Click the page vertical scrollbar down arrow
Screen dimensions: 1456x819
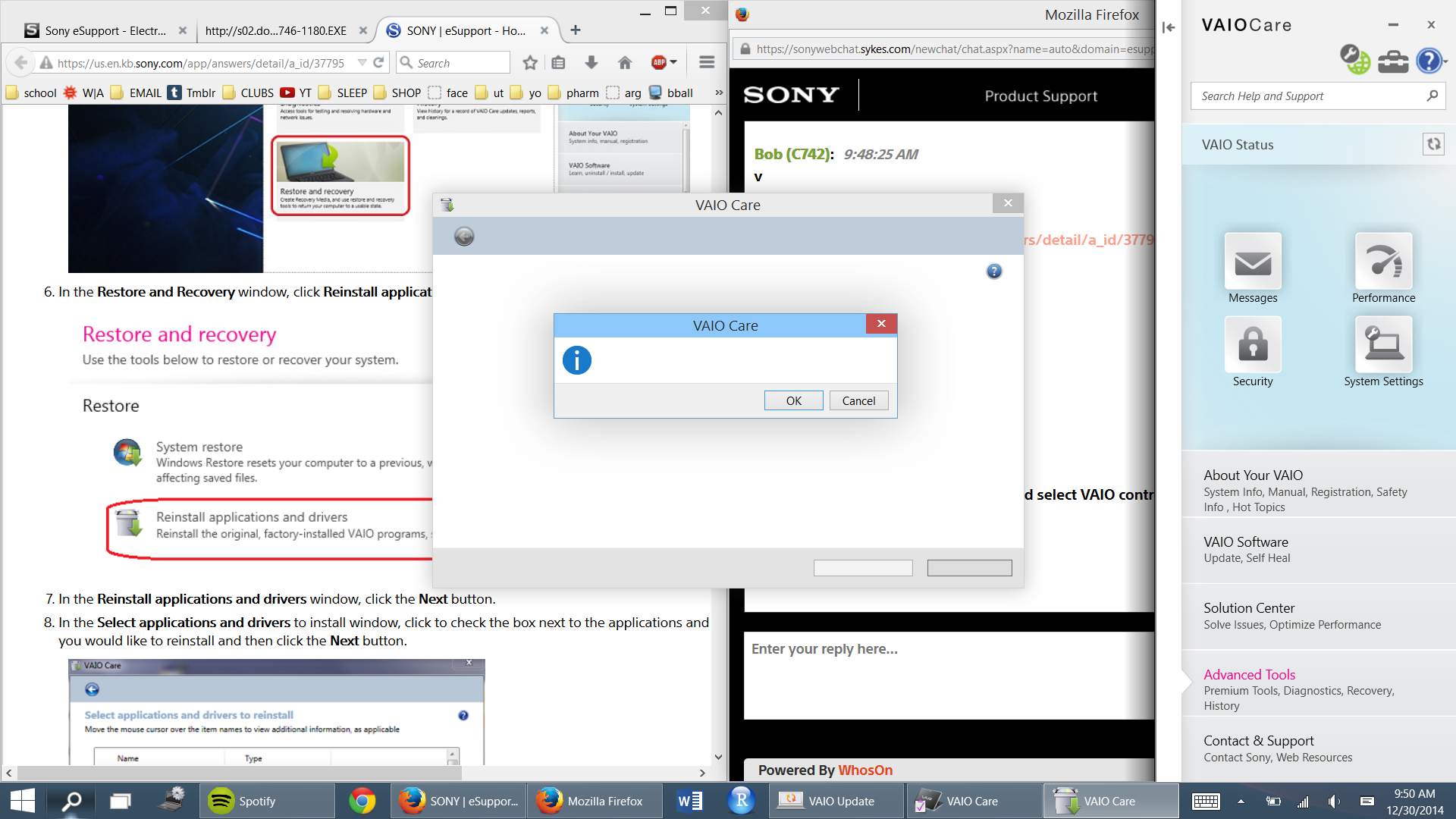718,757
